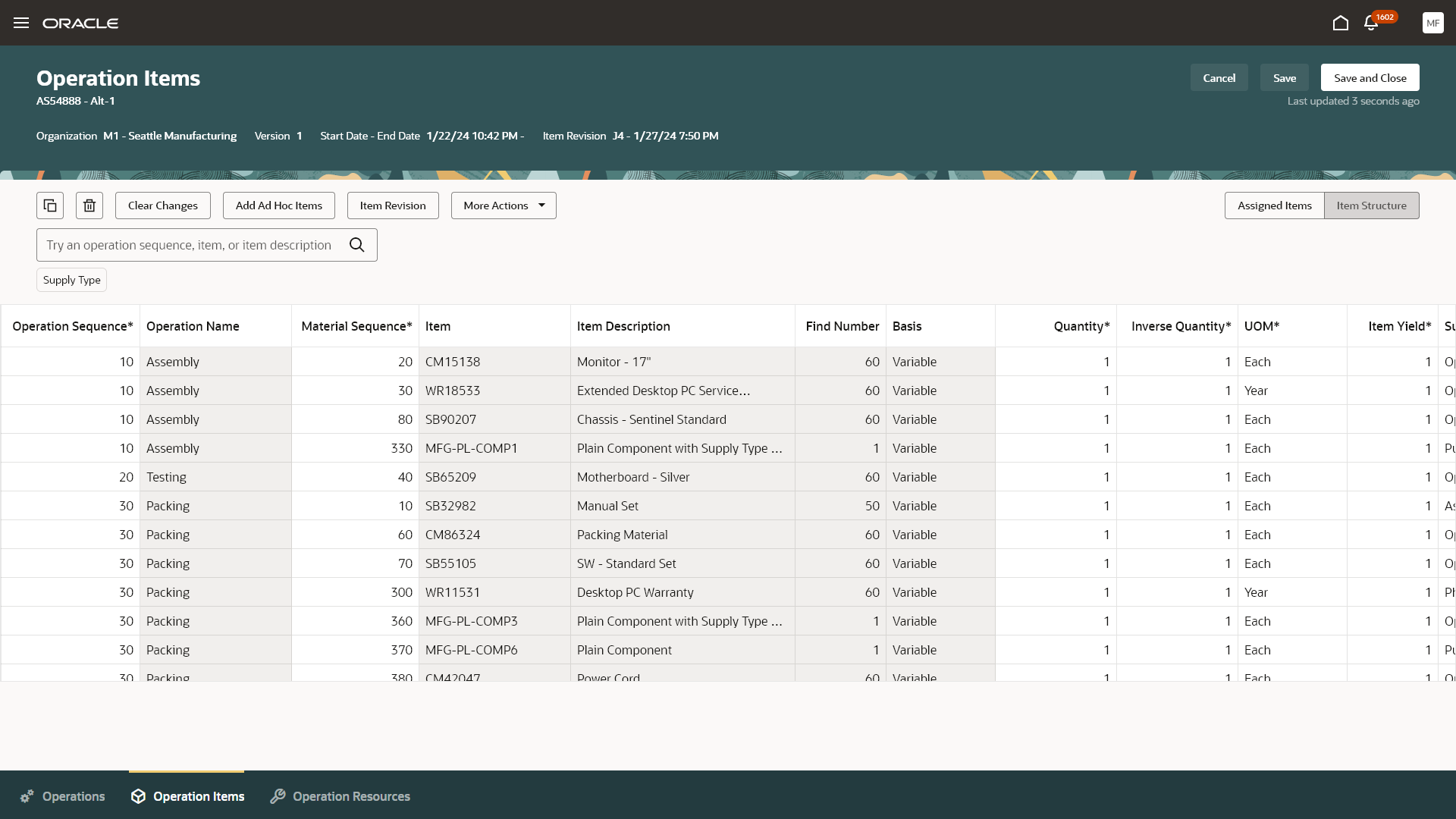This screenshot has width=1456, height=819.
Task: Click the duplicate rows icon
Action: [50, 206]
